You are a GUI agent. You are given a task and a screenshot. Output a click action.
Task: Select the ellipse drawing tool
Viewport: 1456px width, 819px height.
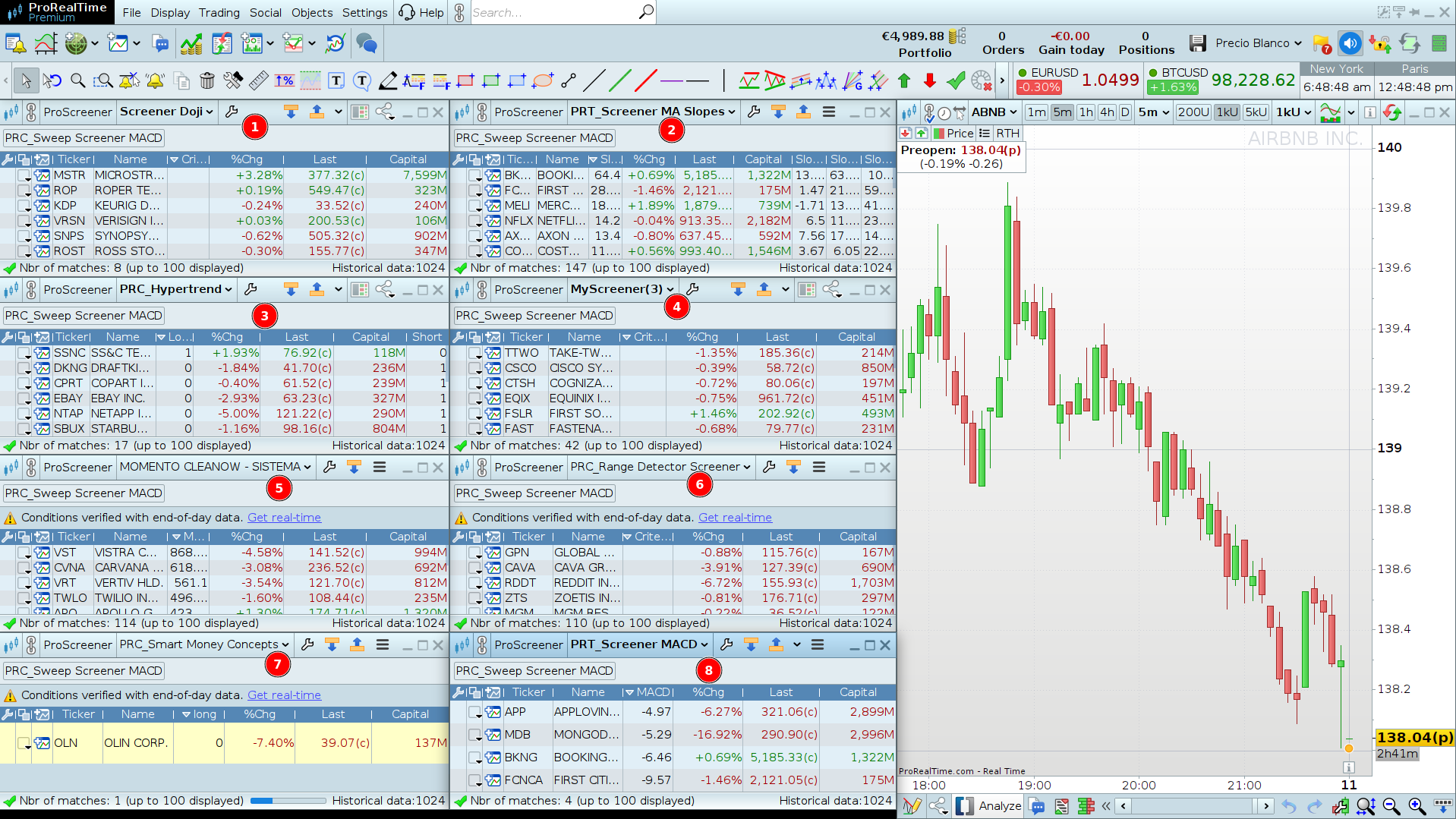pyautogui.click(x=543, y=80)
